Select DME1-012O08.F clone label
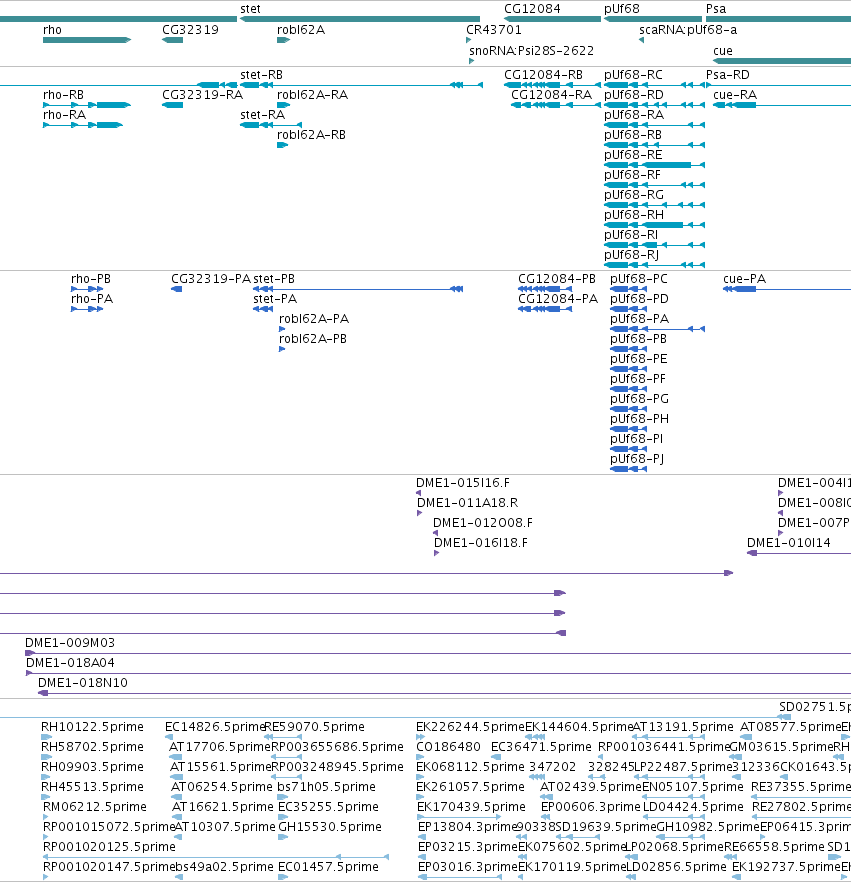 pos(483,523)
